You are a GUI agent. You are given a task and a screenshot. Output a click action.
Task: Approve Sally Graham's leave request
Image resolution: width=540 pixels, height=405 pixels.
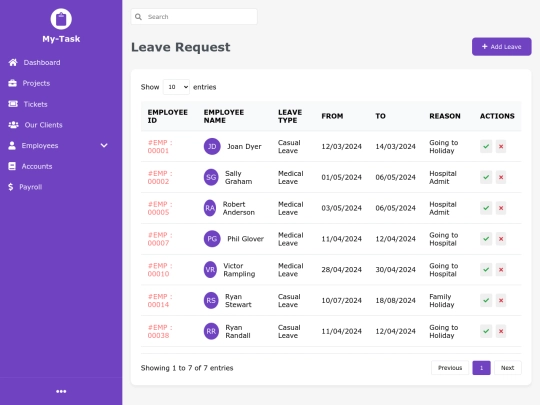pos(486,177)
